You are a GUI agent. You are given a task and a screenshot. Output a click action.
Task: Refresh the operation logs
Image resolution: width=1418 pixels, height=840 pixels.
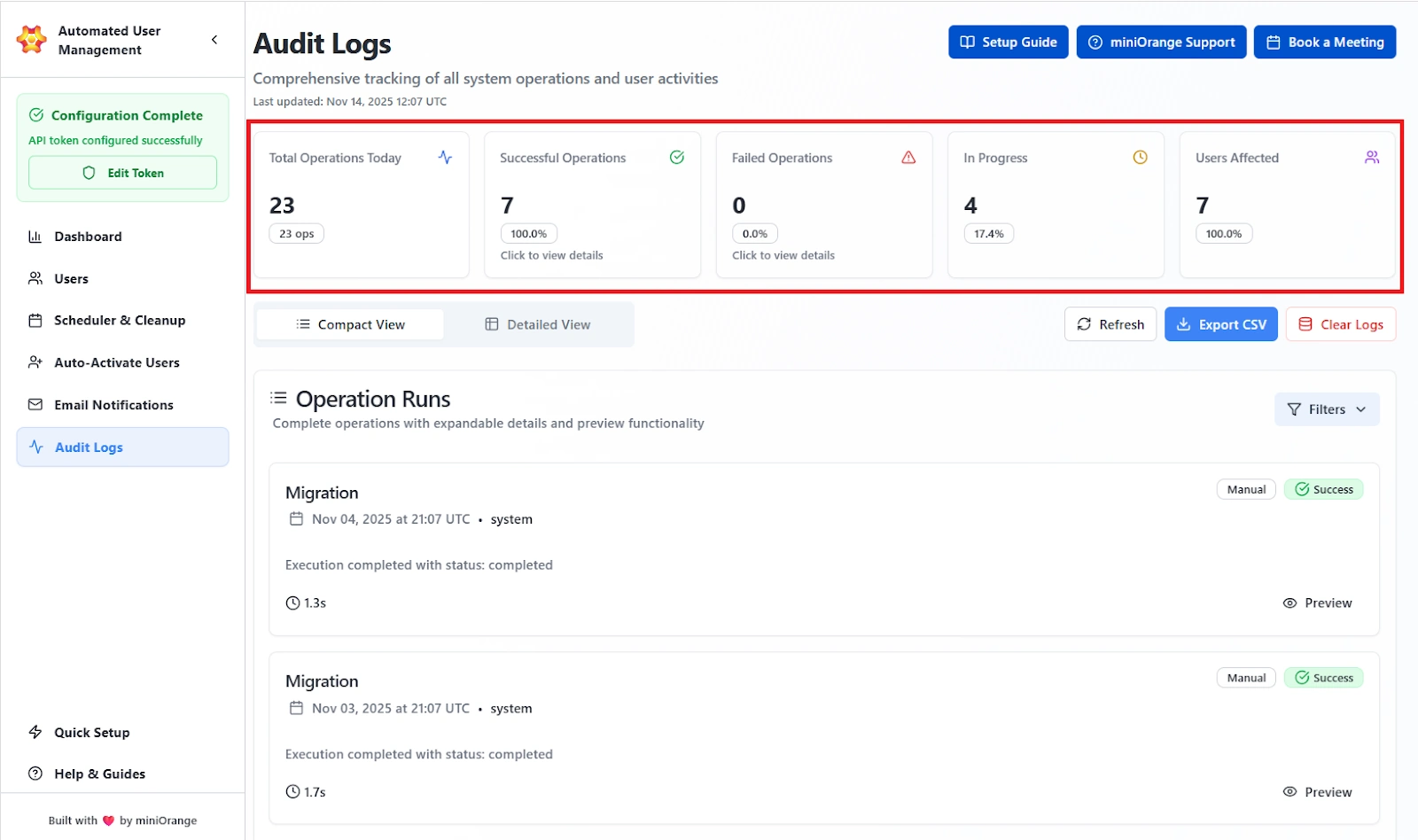pyautogui.click(x=1110, y=324)
